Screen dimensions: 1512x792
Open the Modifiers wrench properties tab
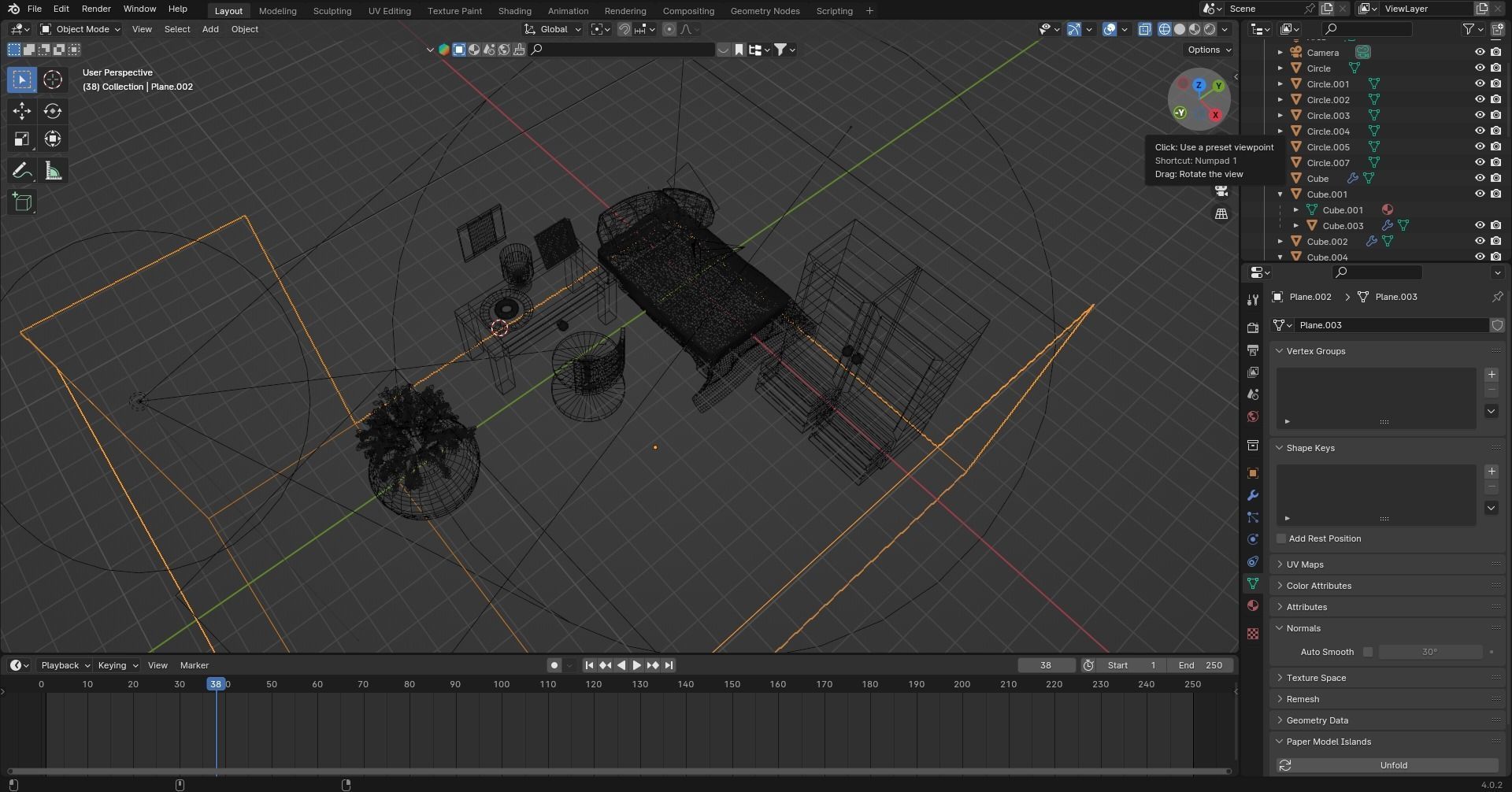point(1253,495)
